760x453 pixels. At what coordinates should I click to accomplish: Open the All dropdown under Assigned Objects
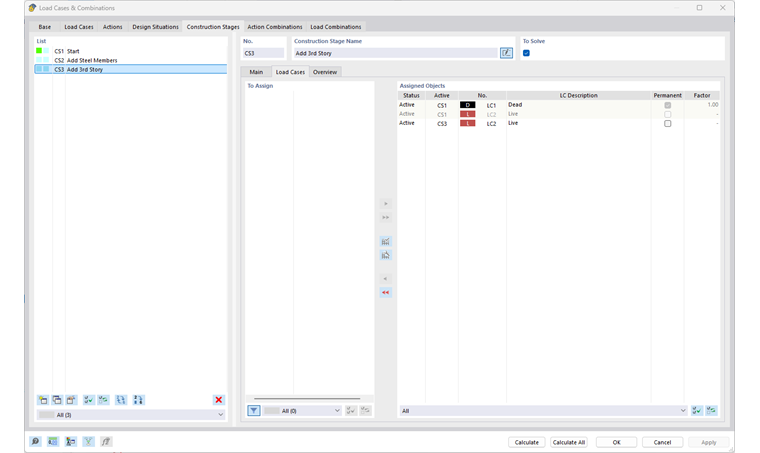(x=543, y=410)
